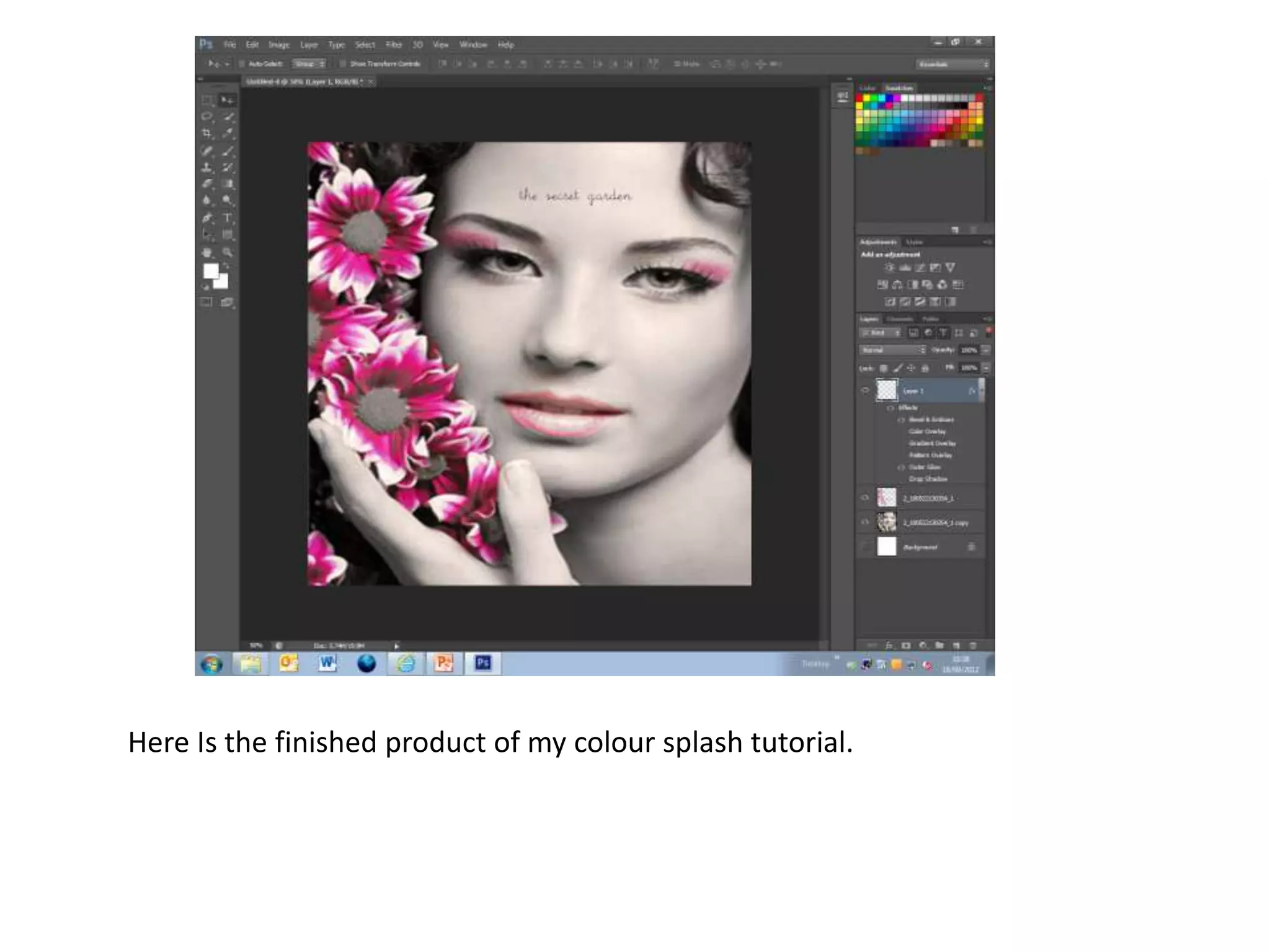1270x952 pixels.
Task: Open Windows Start button
Action: click(211, 664)
